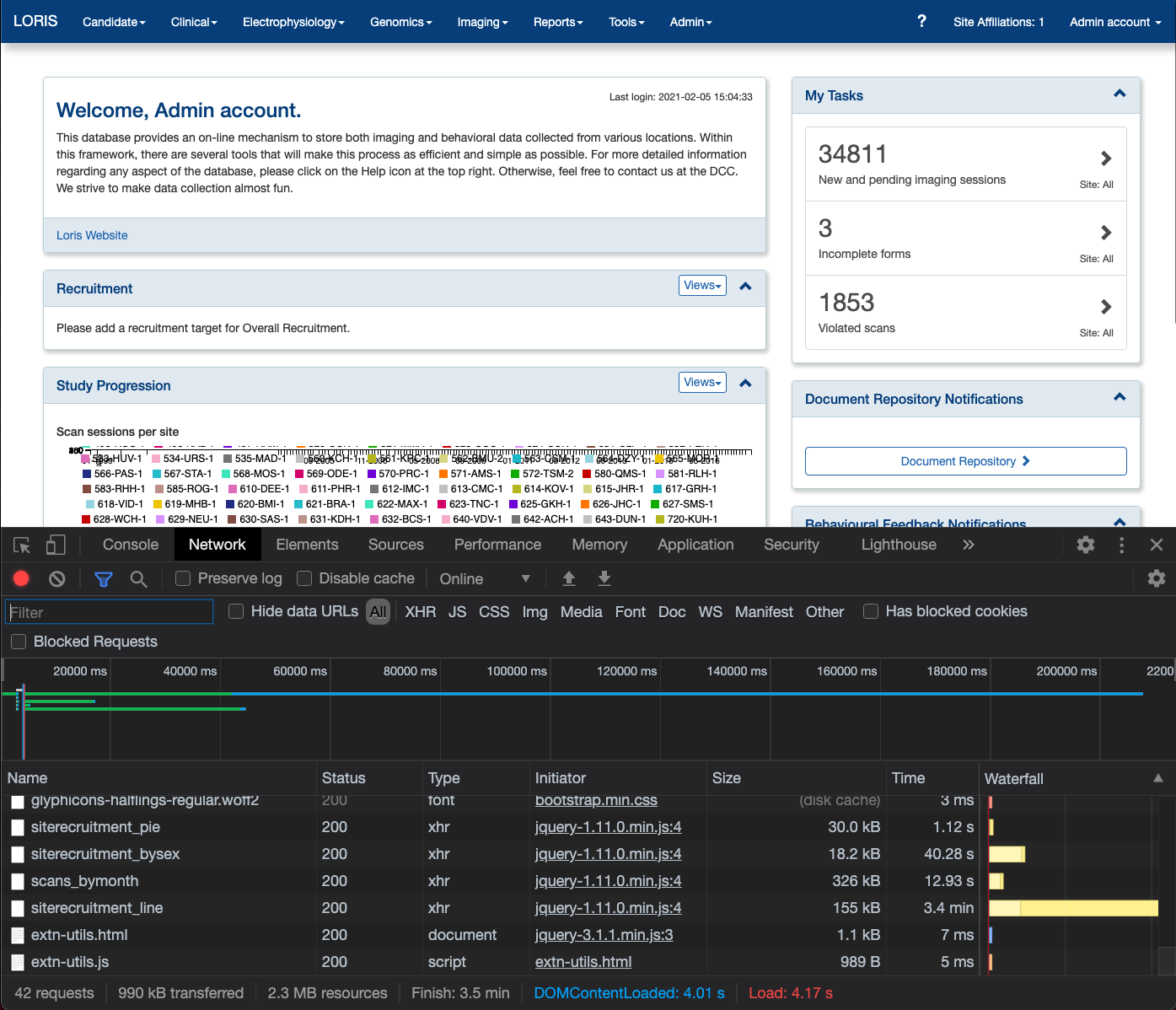Open DevTools settings gear
Screen dimensions: 1176x1010
point(1086,545)
